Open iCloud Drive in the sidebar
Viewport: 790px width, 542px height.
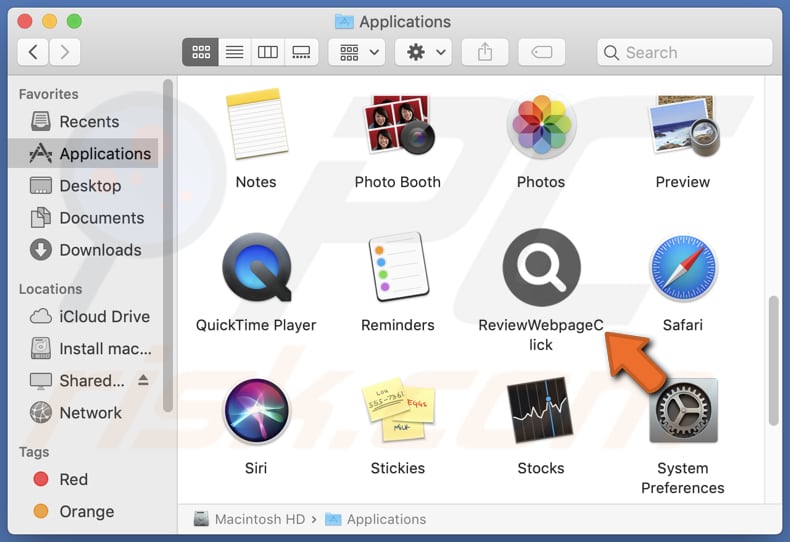83,316
